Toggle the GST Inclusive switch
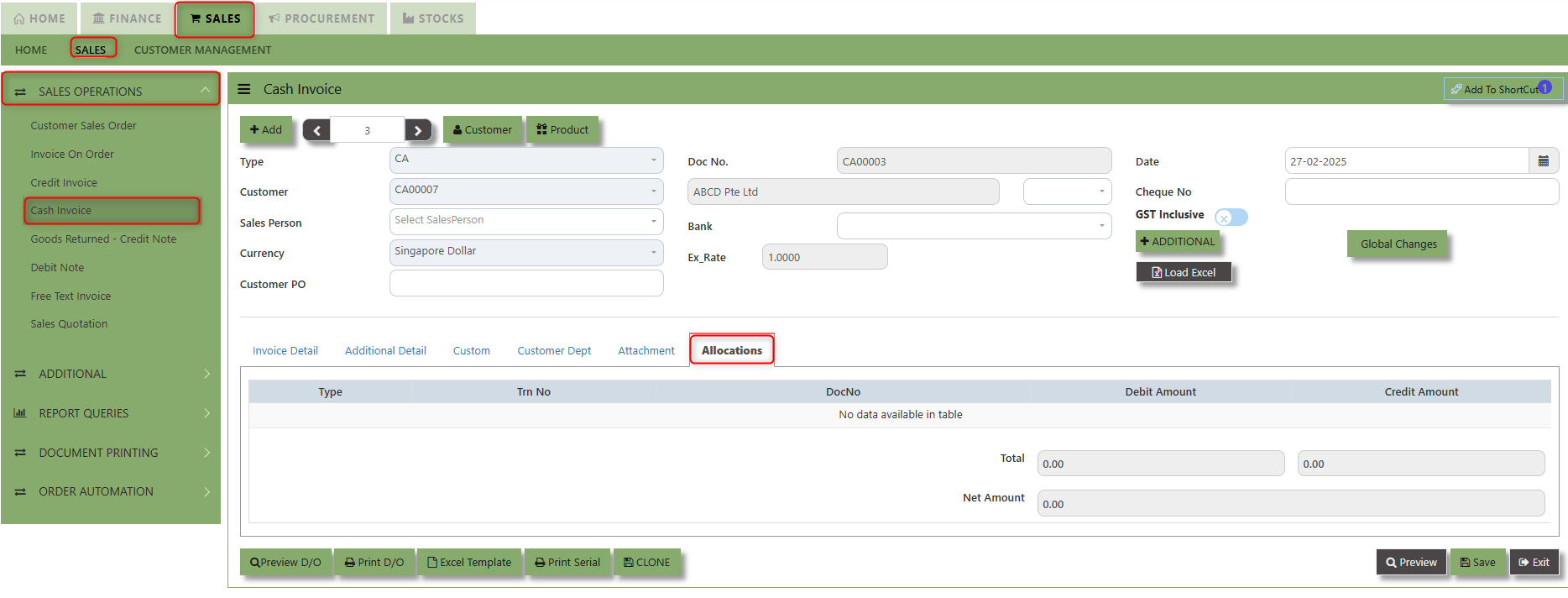This screenshot has width=1568, height=598. (1231, 218)
